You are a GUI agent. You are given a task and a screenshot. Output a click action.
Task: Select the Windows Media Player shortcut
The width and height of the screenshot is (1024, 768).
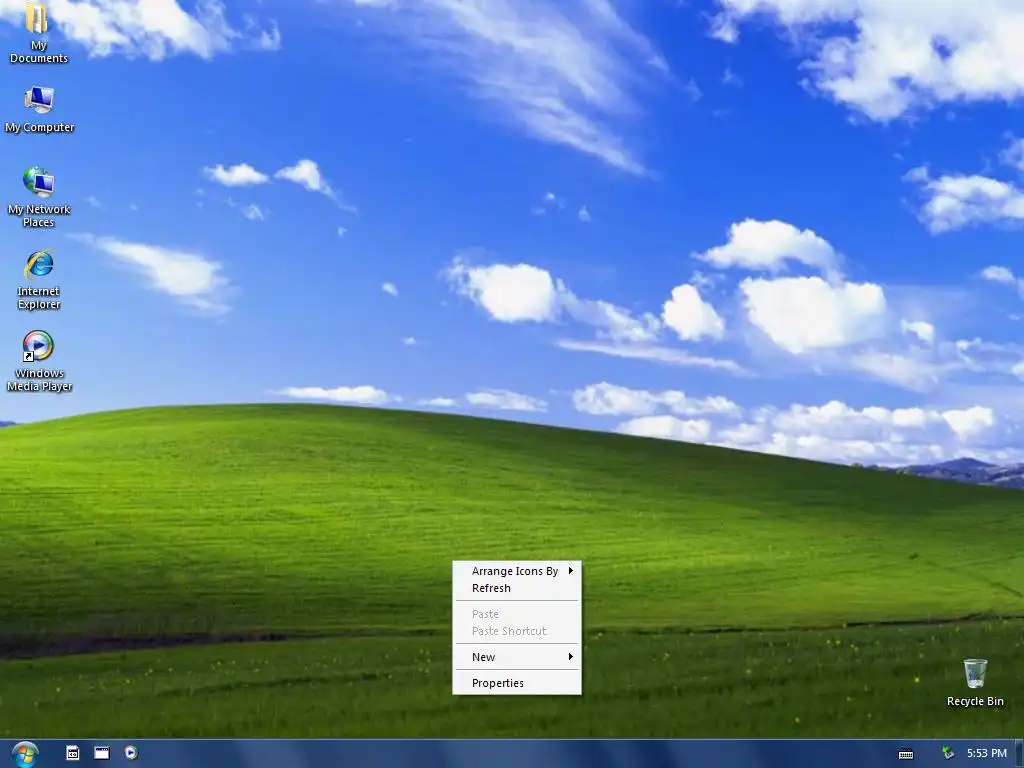coord(39,360)
